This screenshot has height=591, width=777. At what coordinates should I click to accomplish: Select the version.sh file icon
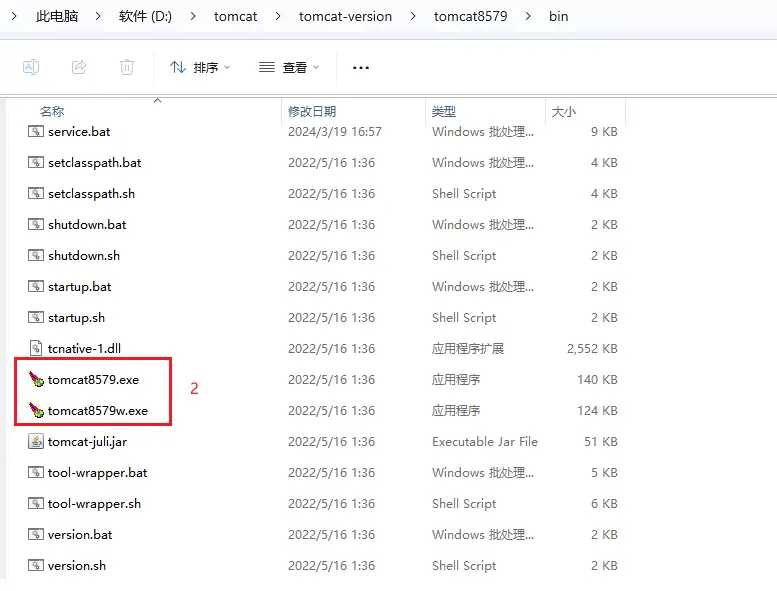click(36, 565)
